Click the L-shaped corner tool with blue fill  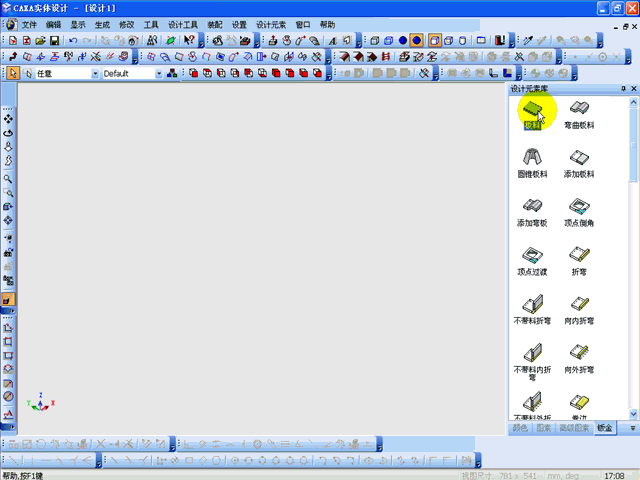click(x=507, y=73)
